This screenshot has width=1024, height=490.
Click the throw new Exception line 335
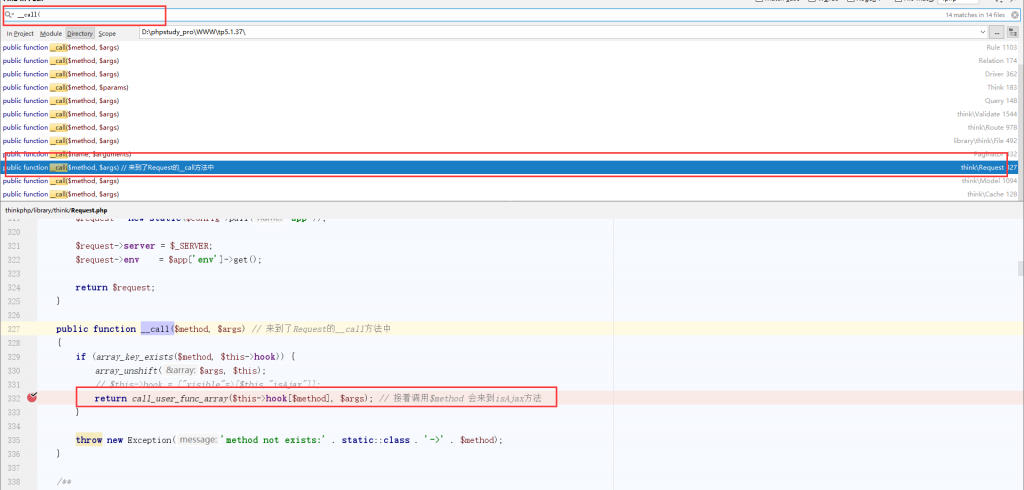tap(289, 440)
